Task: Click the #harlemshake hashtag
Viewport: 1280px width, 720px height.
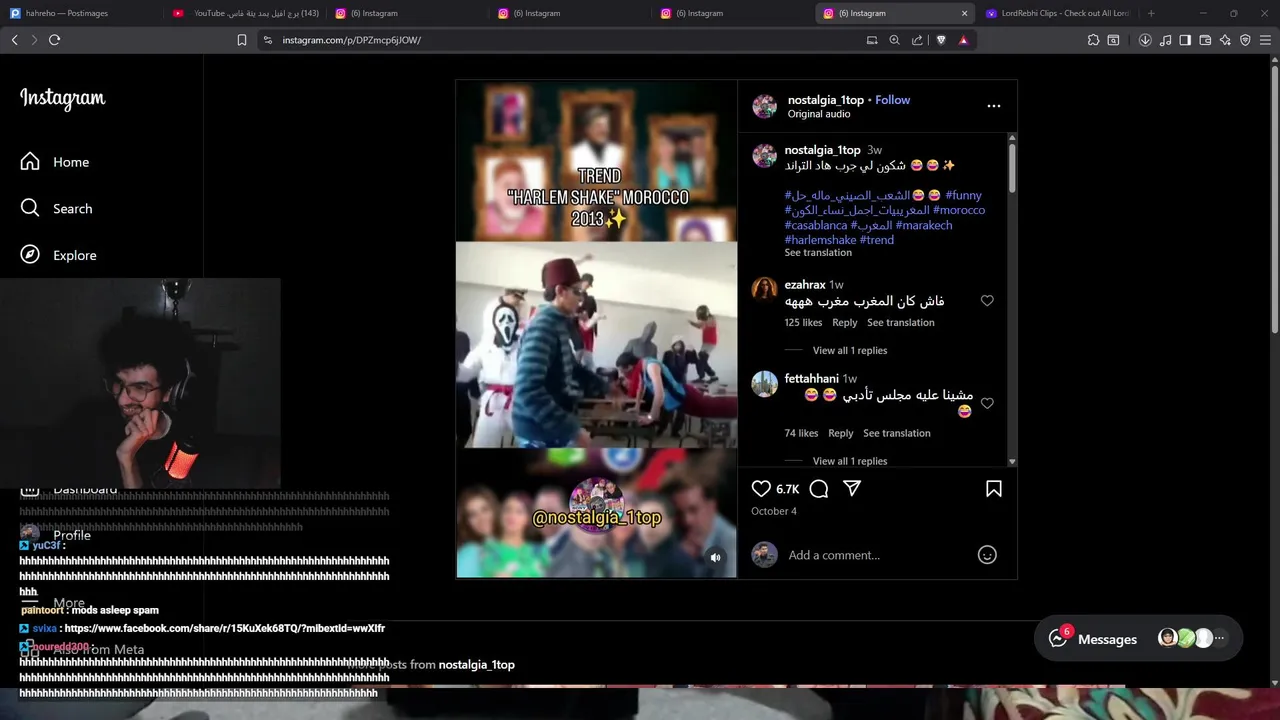Action: pyautogui.click(x=821, y=240)
